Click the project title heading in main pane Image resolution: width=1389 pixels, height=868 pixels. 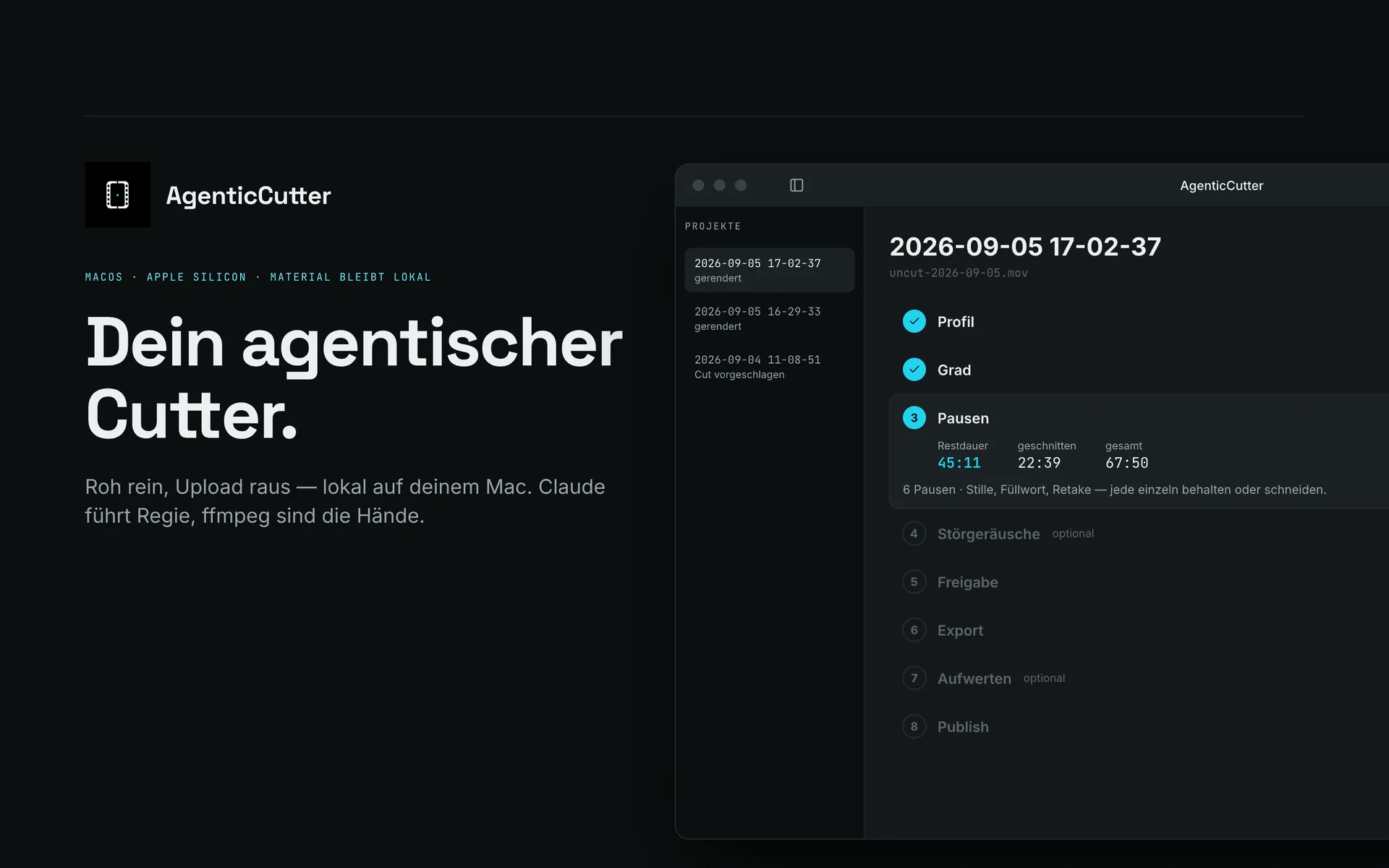pos(1025,247)
